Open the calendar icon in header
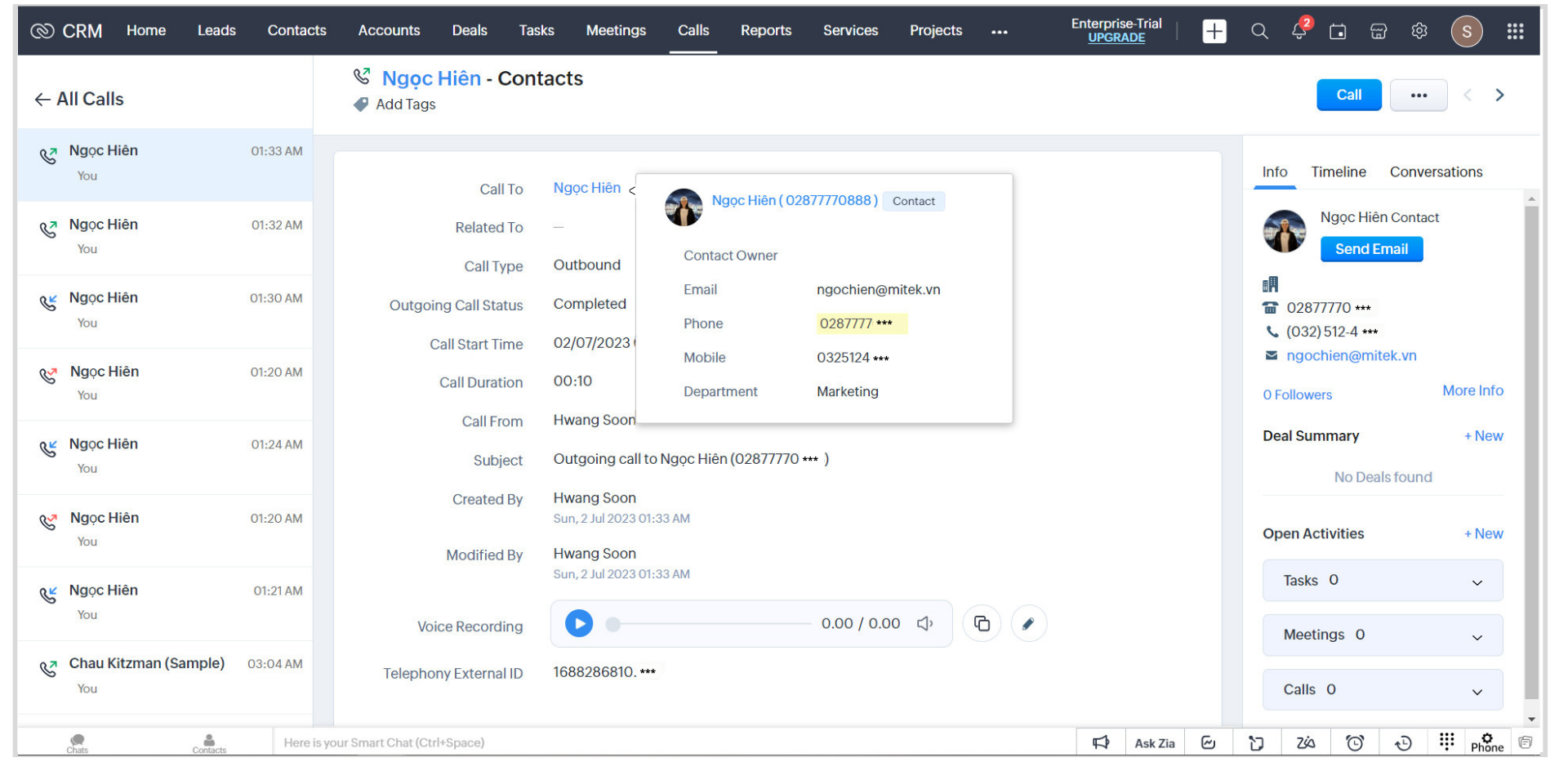Screen dimensions: 1568x771 click(1338, 31)
